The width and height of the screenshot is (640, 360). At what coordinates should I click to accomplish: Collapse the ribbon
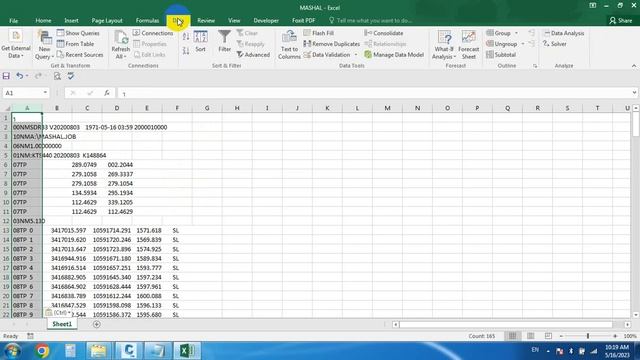[633, 66]
